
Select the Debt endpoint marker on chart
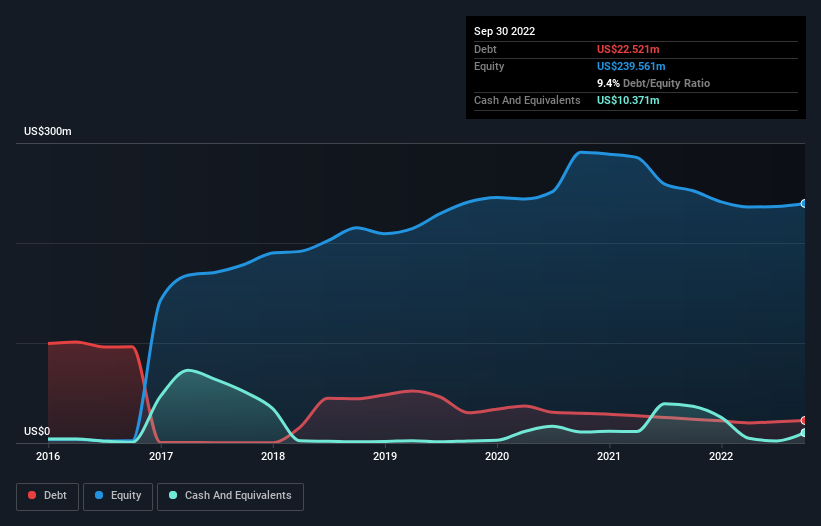click(804, 420)
